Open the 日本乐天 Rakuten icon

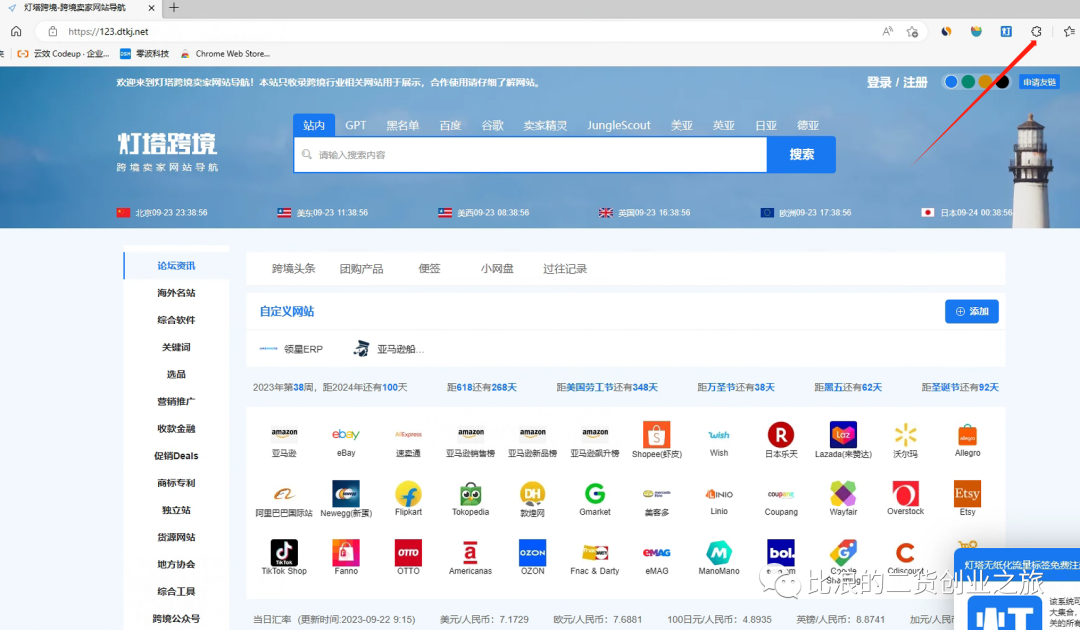pos(780,434)
